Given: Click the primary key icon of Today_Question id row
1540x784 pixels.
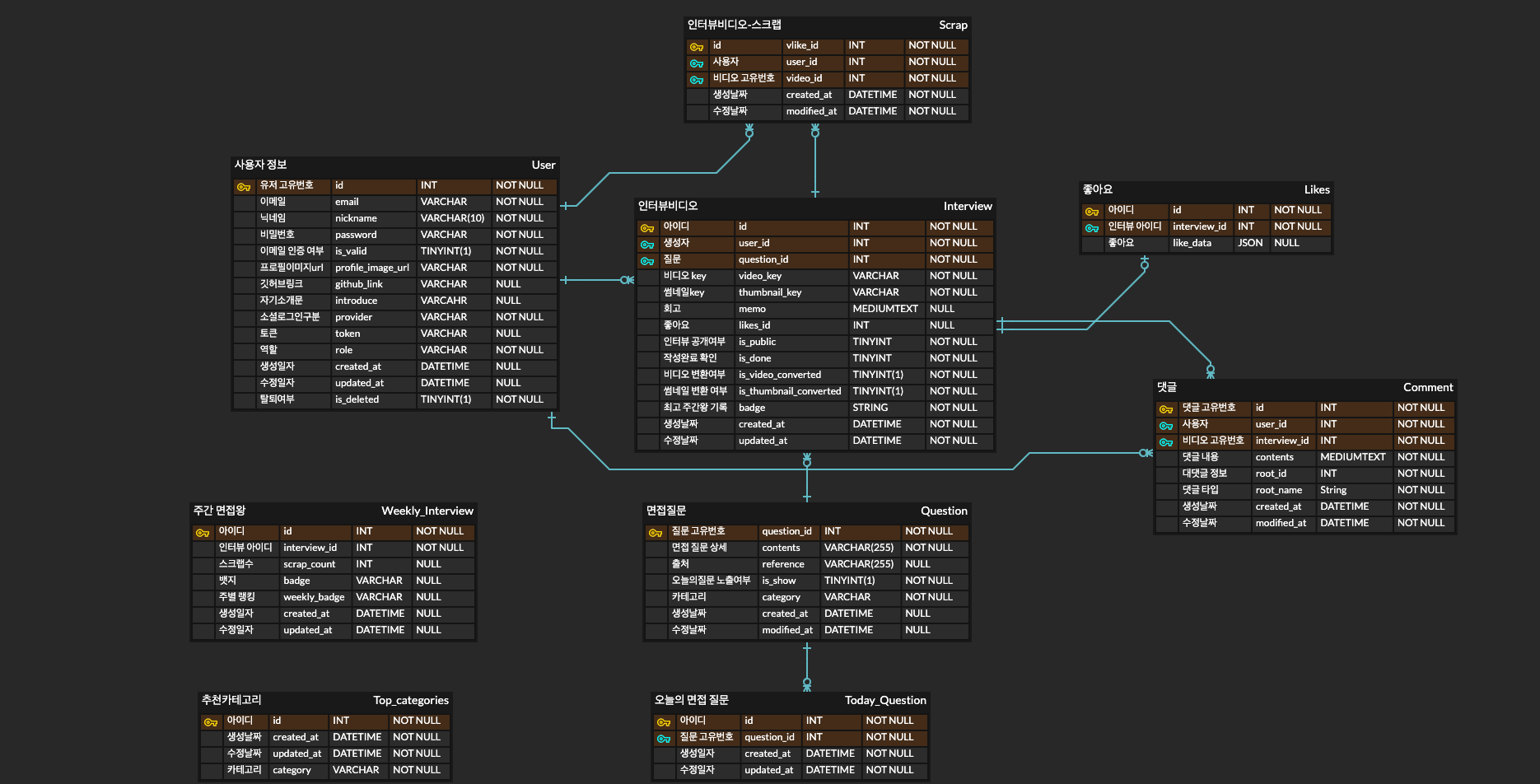Looking at the screenshot, I should 664,722.
